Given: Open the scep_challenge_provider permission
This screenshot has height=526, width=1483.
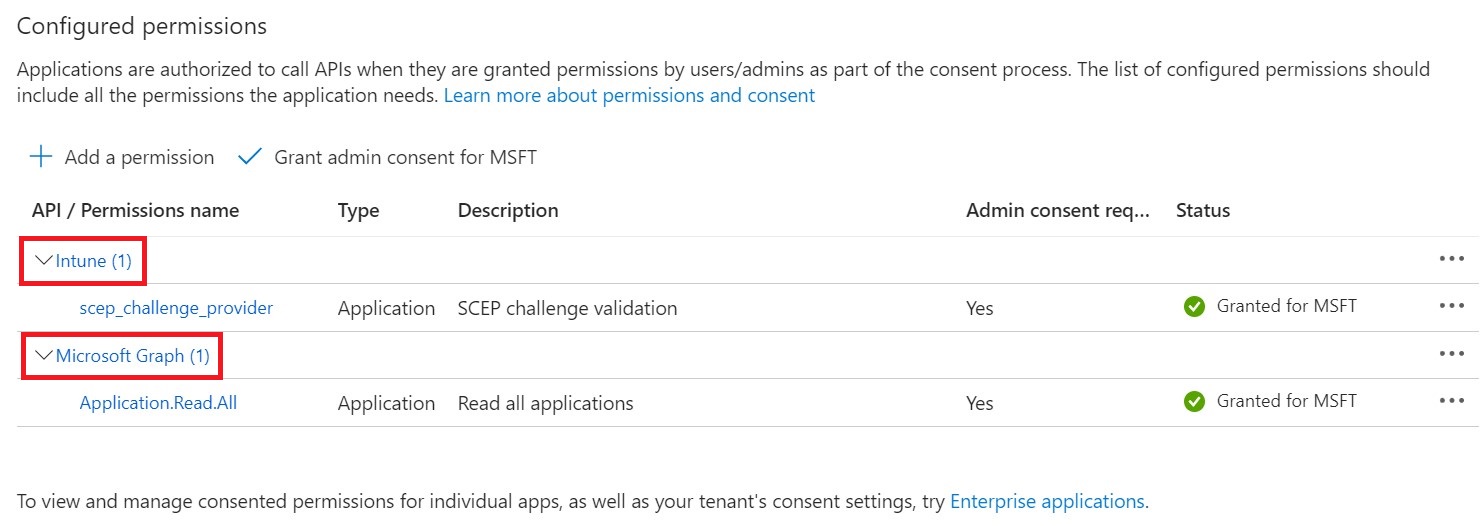Looking at the screenshot, I should tap(176, 308).
